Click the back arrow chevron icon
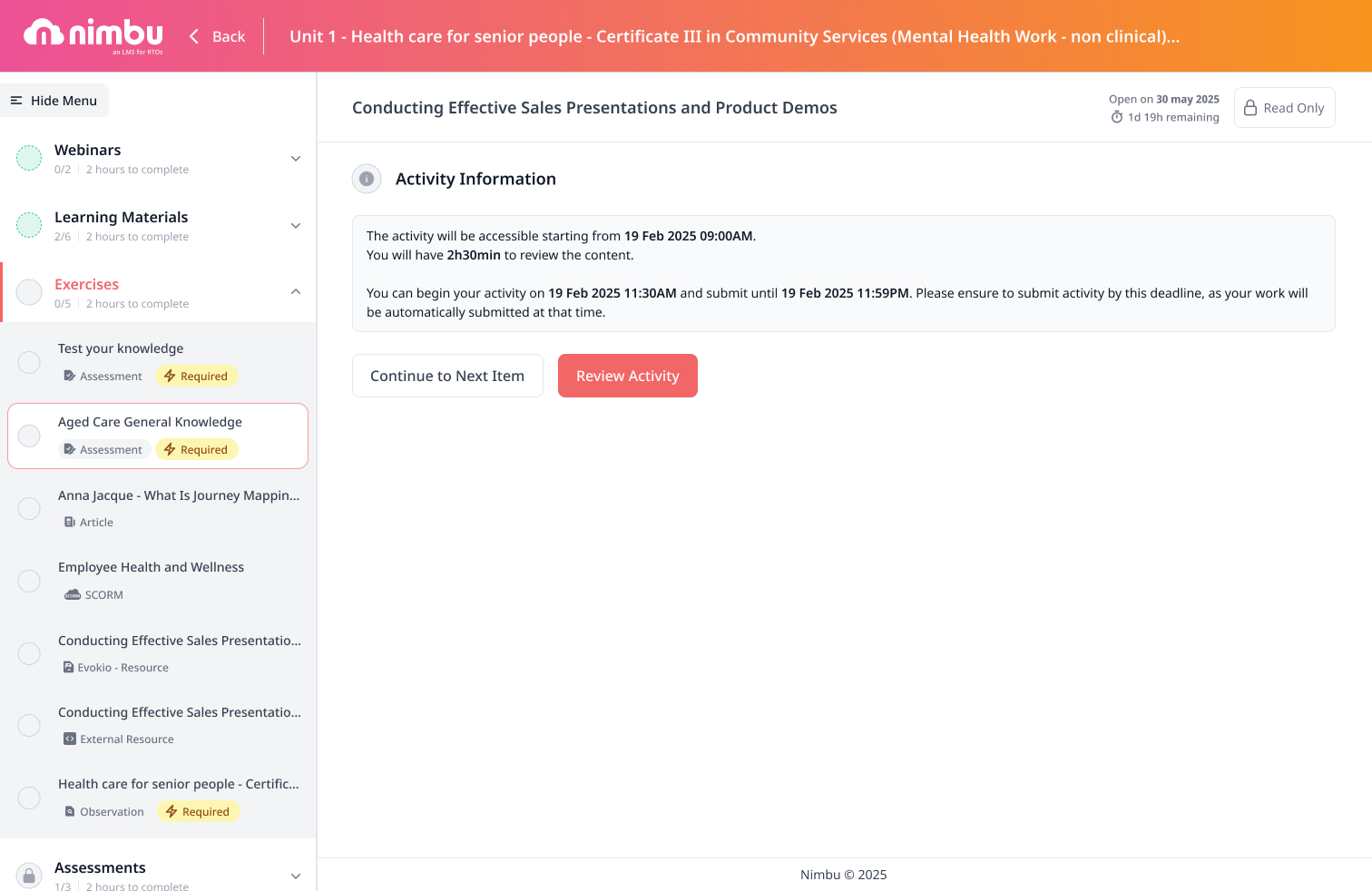The image size is (1372, 891). pos(193,36)
